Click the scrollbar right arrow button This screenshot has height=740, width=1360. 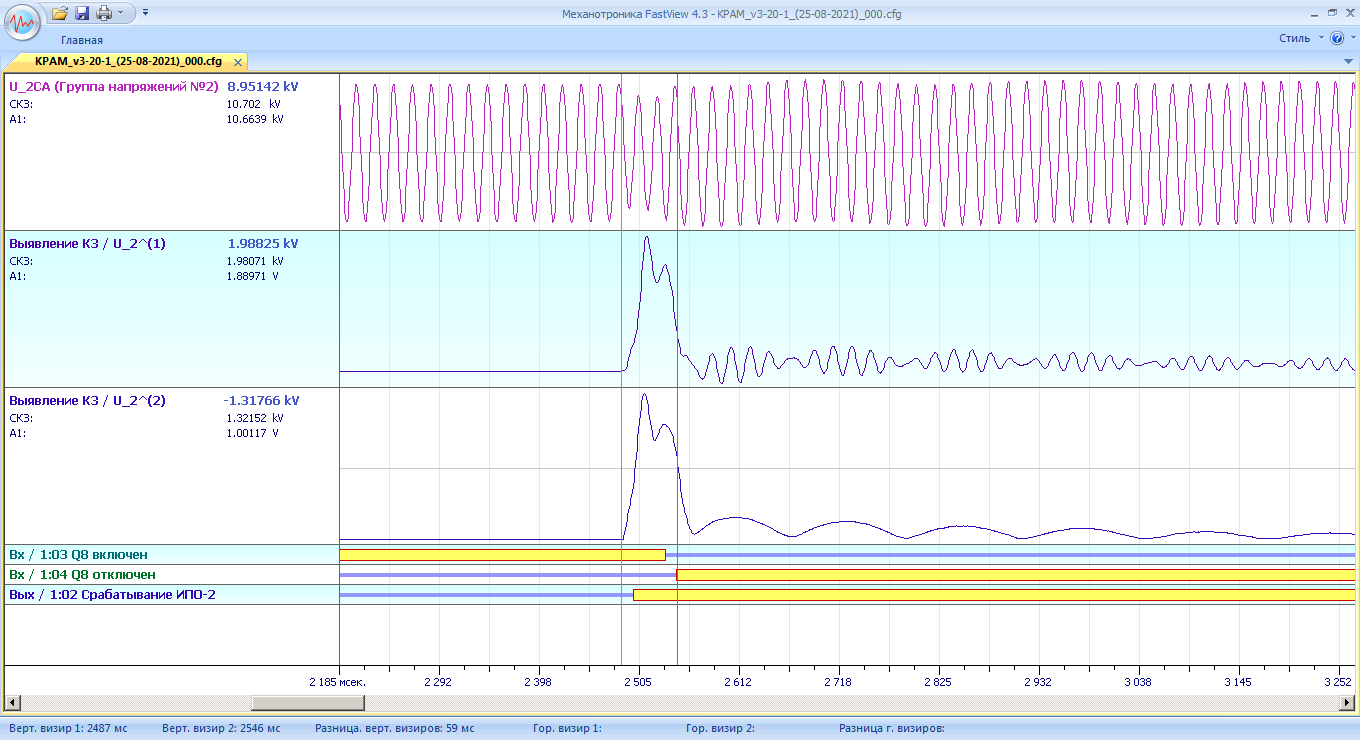coord(1347,703)
